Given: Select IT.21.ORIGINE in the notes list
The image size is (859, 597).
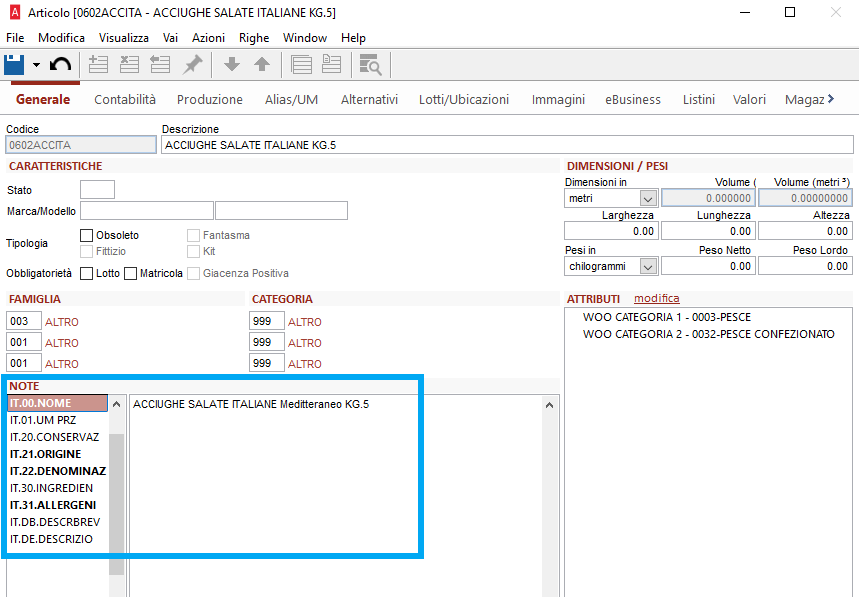Looking at the screenshot, I should point(46,454).
